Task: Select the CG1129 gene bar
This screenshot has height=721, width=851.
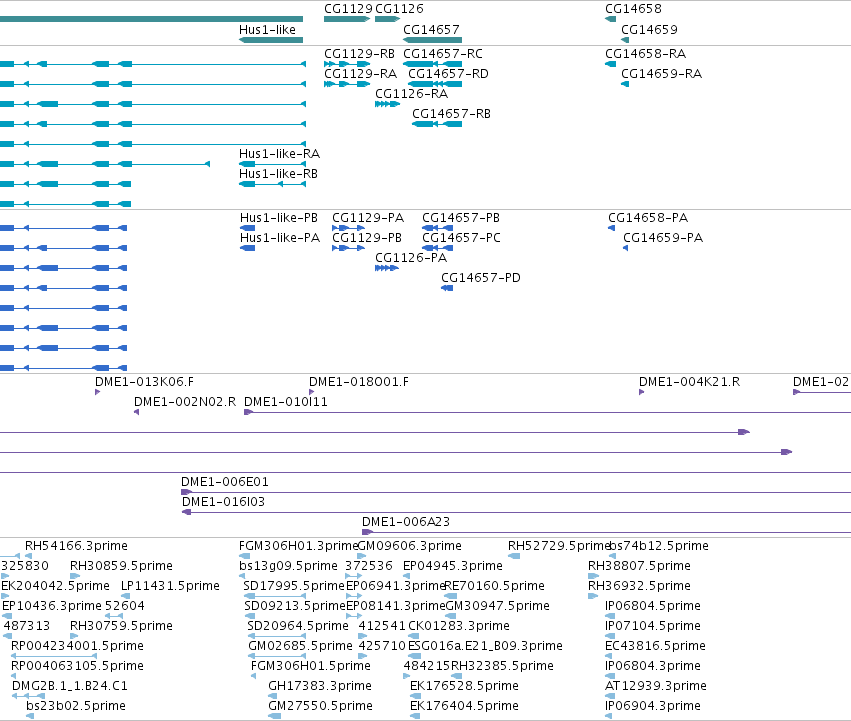Action: click(x=347, y=19)
